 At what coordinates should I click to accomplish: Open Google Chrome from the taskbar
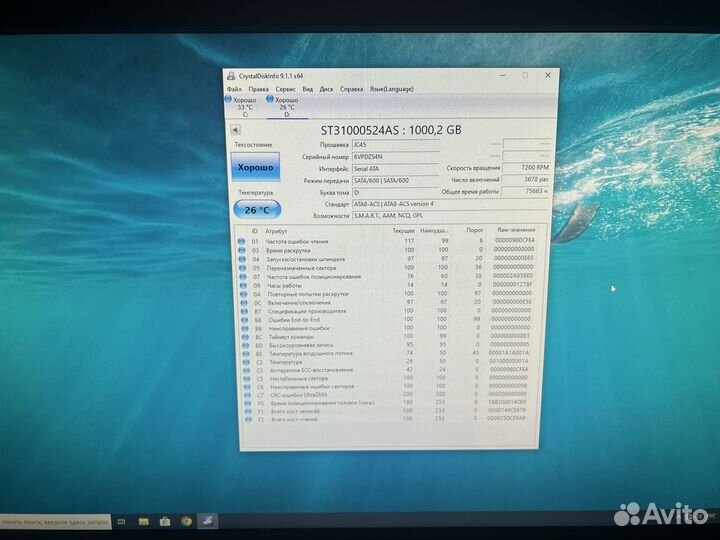pos(186,521)
